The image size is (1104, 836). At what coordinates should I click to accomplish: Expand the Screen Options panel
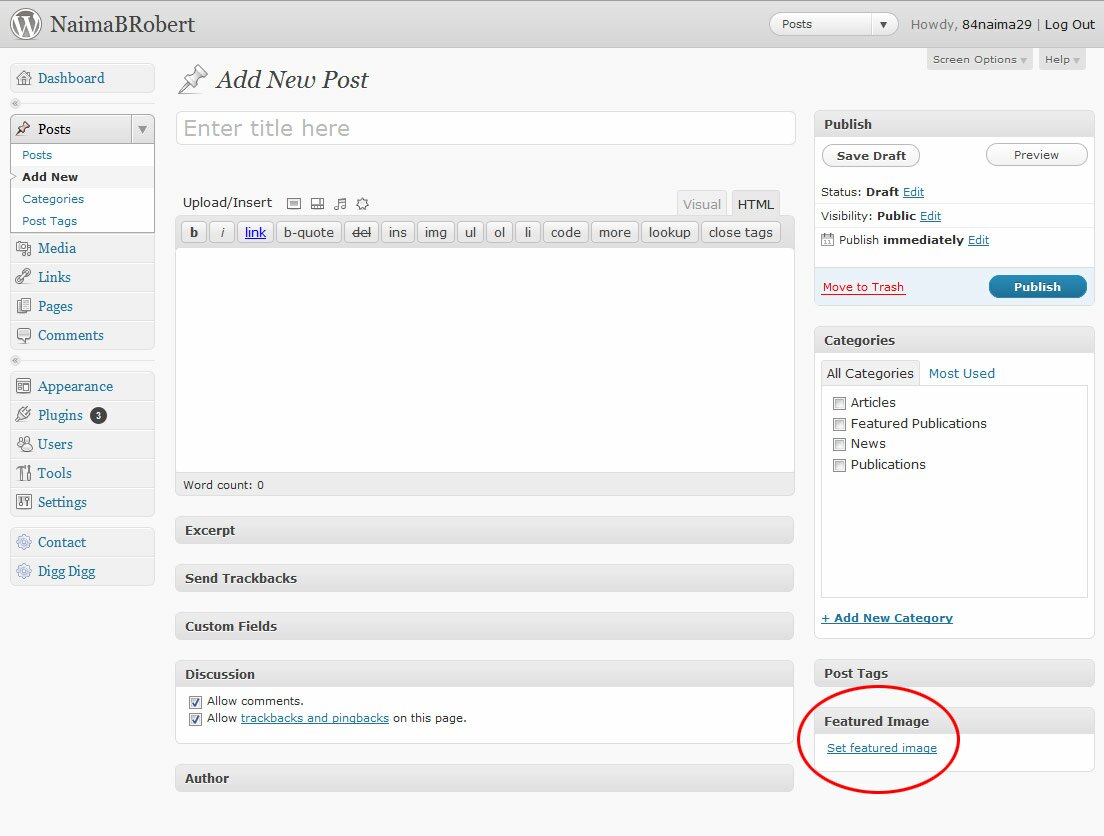pyautogui.click(x=979, y=60)
